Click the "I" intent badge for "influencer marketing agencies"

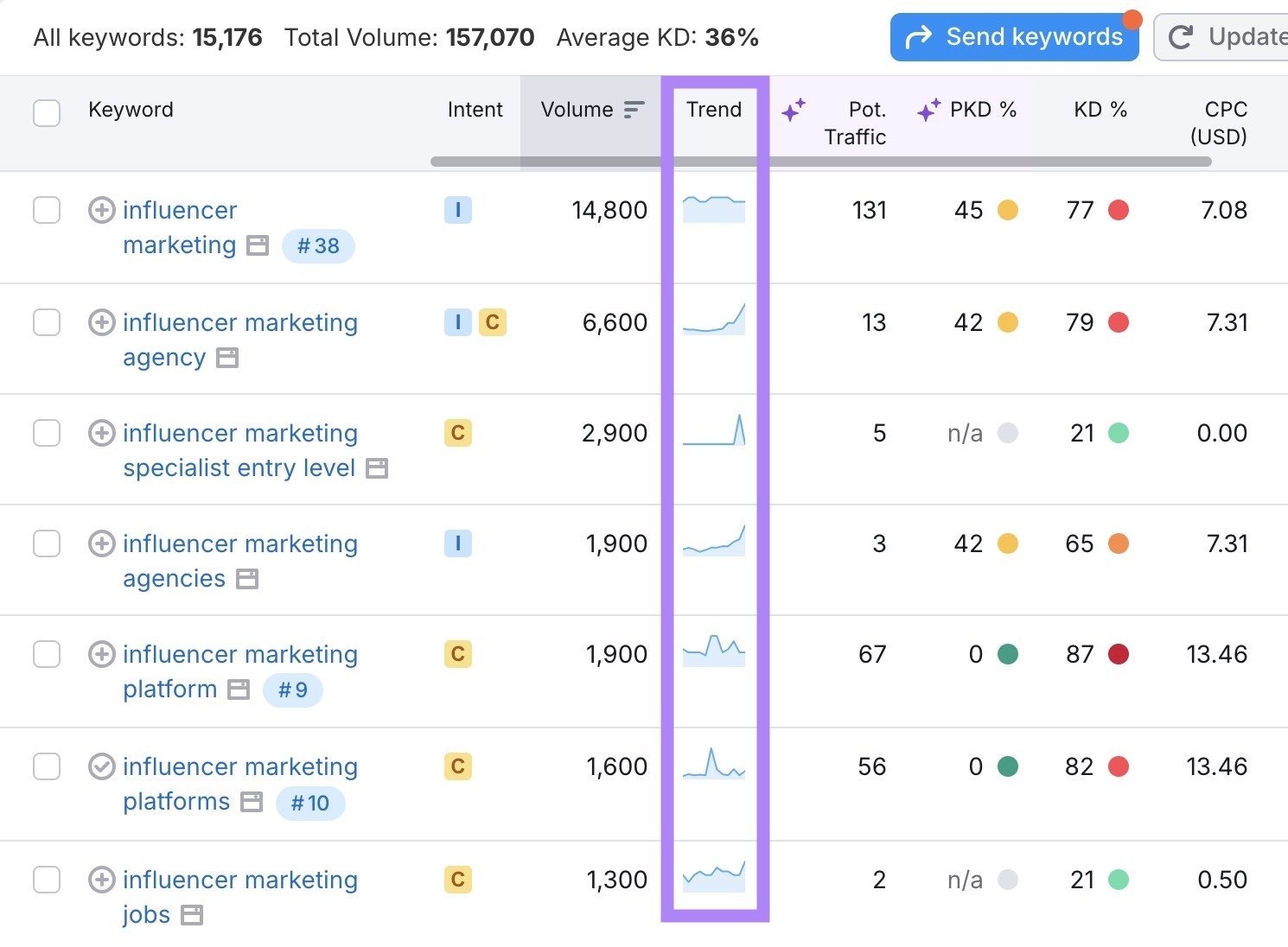(458, 543)
